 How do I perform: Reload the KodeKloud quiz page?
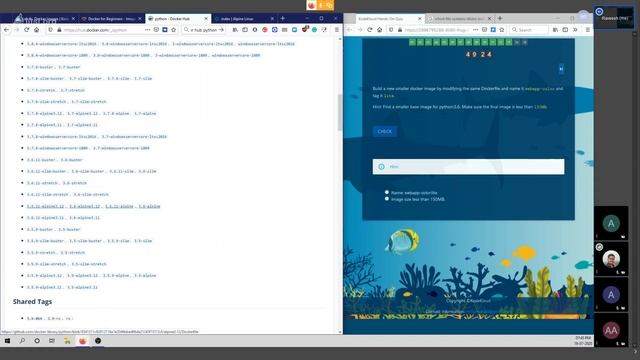(x=369, y=30)
